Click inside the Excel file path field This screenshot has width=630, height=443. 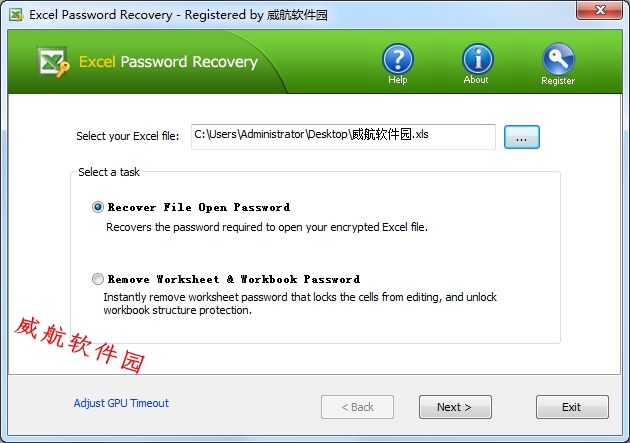tap(343, 137)
